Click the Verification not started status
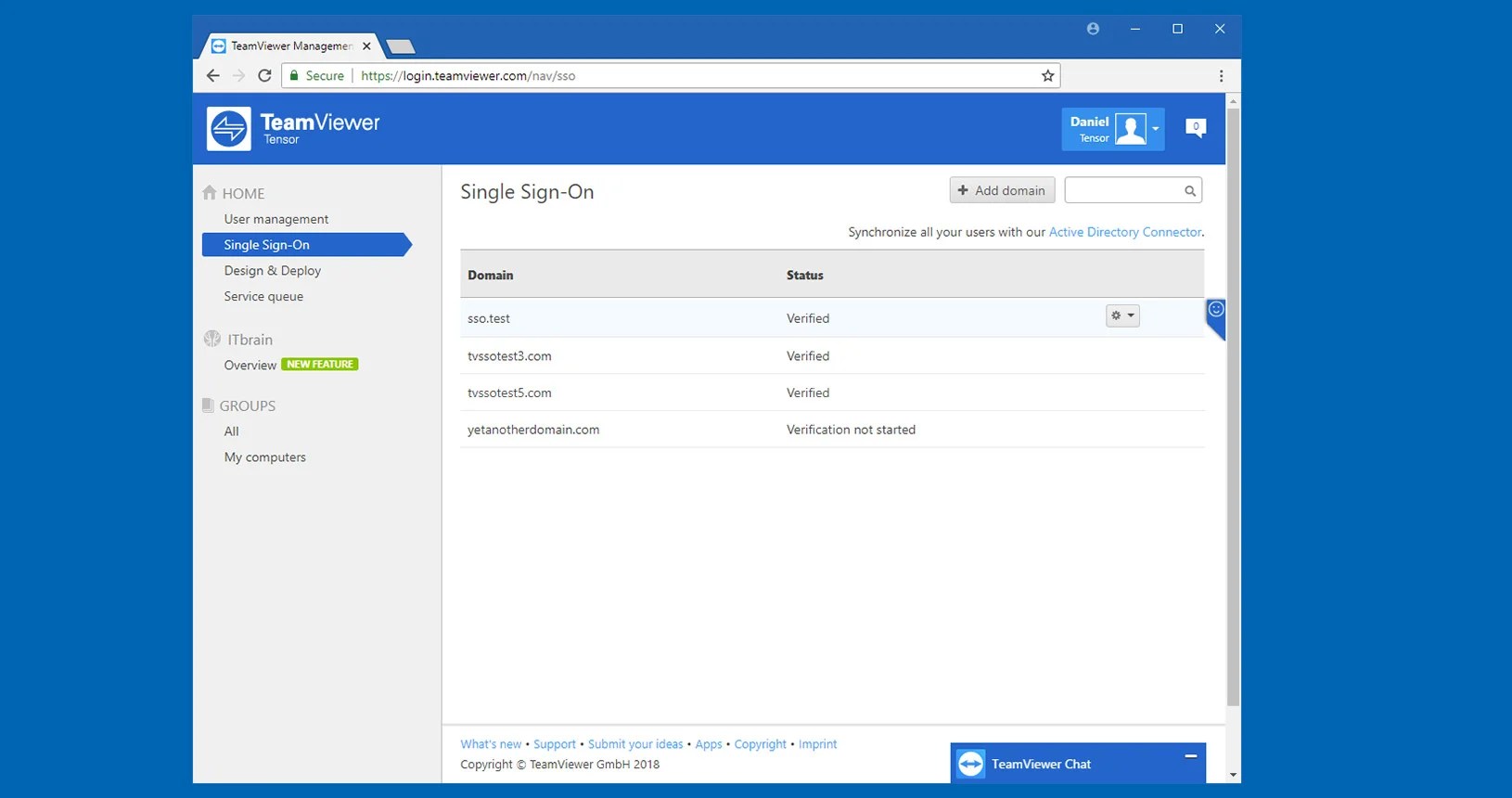This screenshot has width=1512, height=798. 851,430
